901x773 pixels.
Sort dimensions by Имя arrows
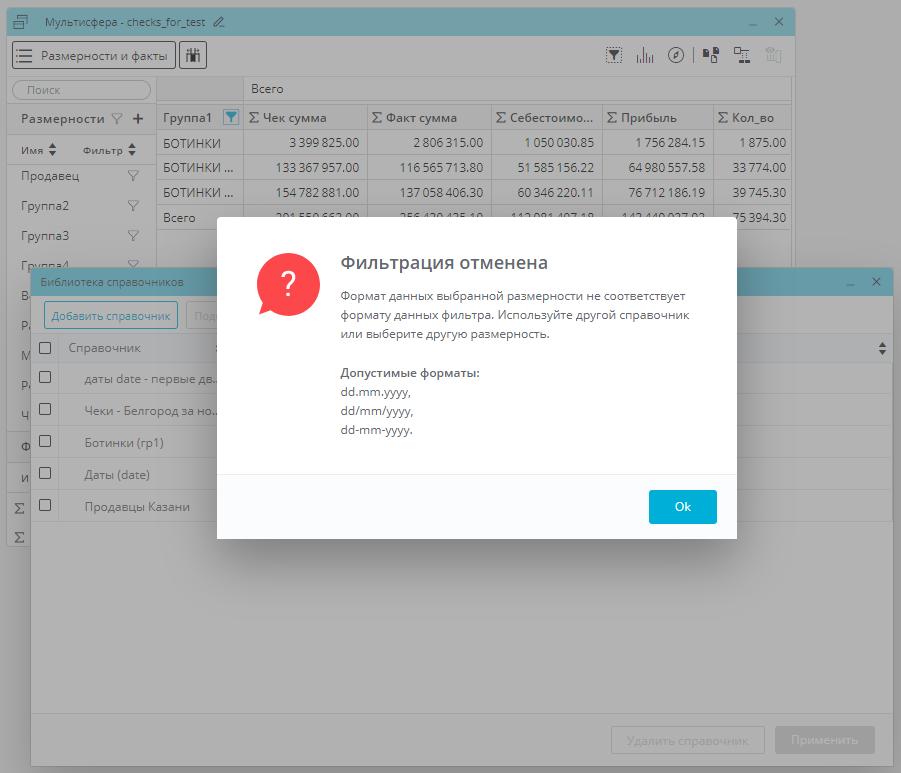(x=53, y=151)
